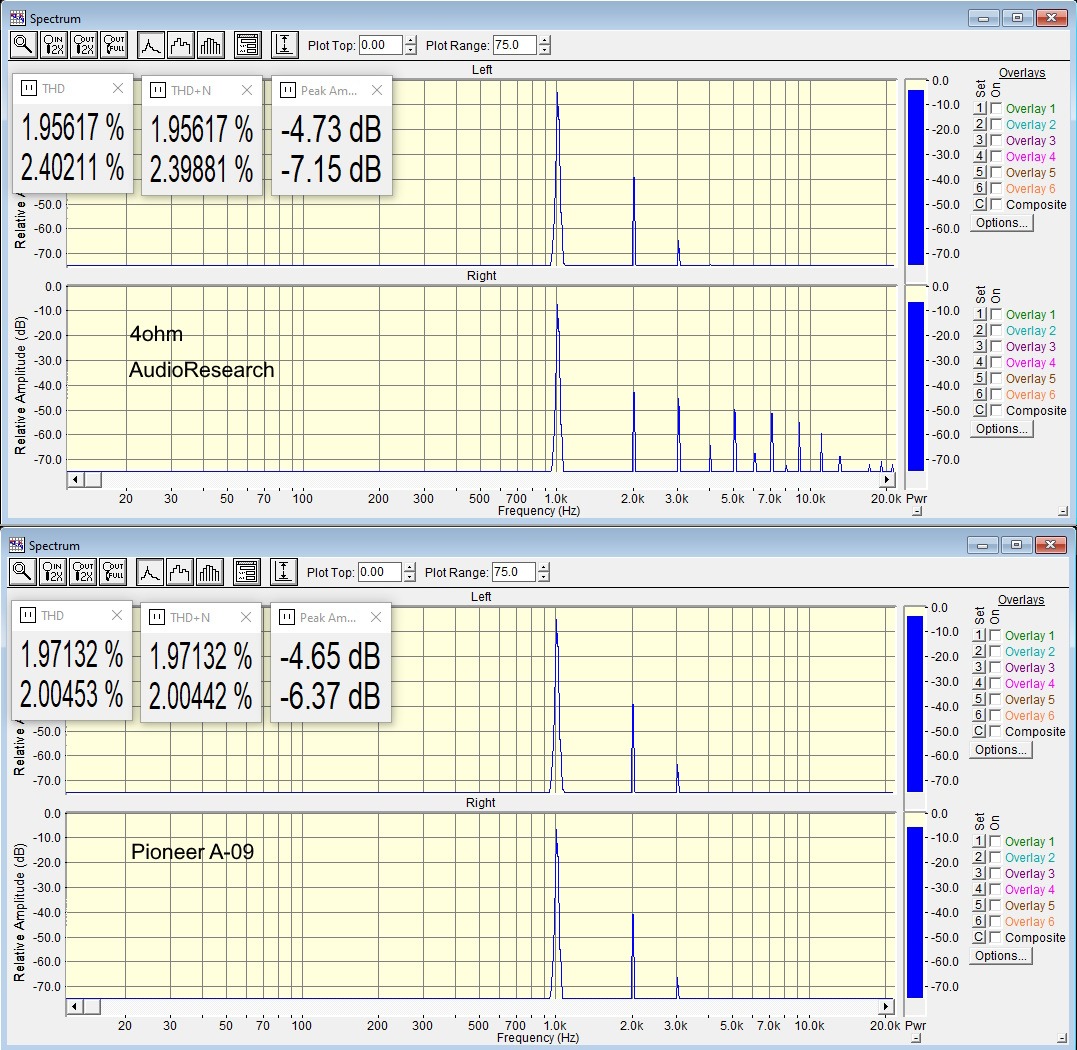Screen dimensions: 1077x1050
Task: Pause the THD+N meter in top window
Action: click(x=158, y=90)
